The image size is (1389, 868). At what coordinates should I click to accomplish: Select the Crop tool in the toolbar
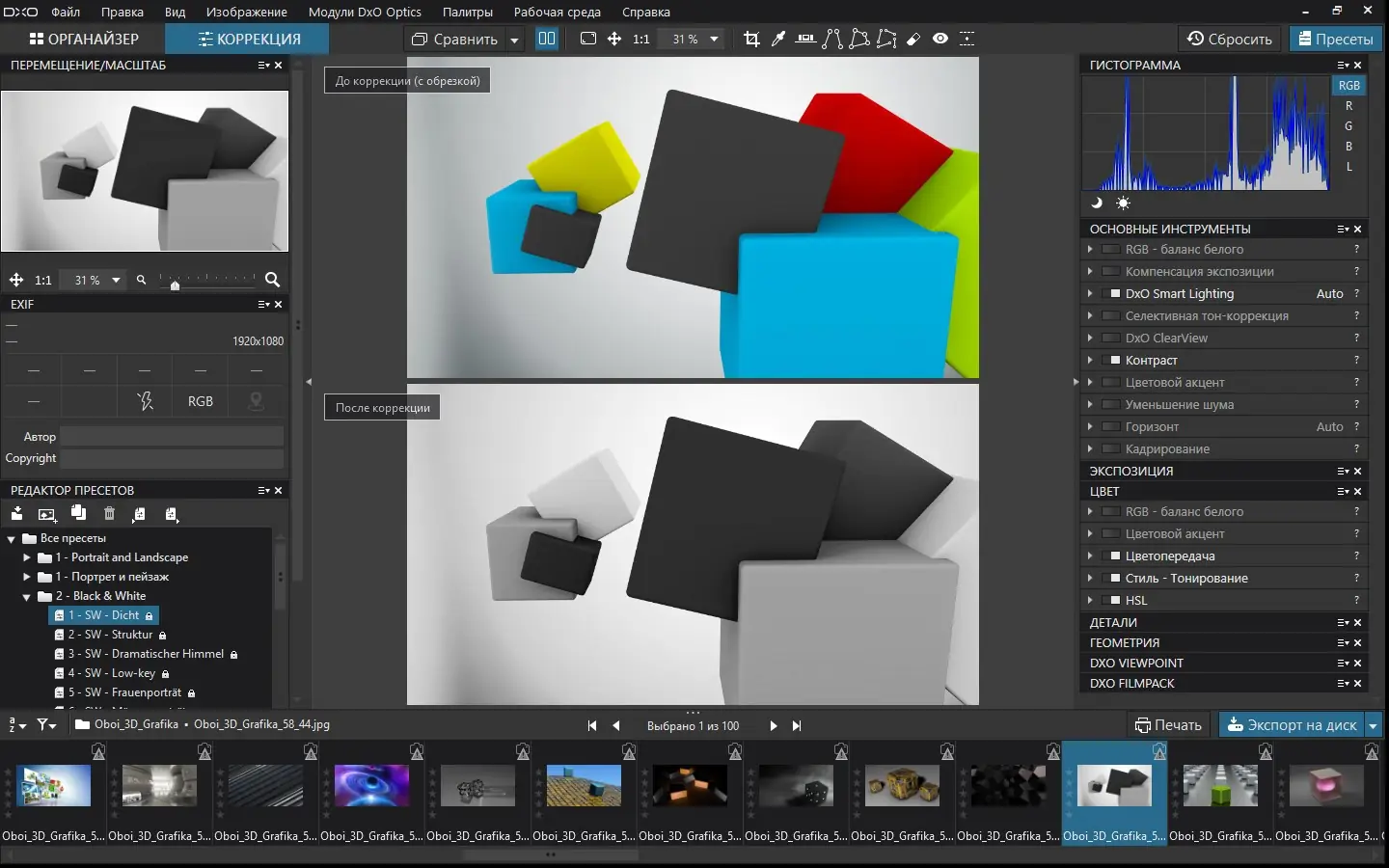(x=751, y=39)
